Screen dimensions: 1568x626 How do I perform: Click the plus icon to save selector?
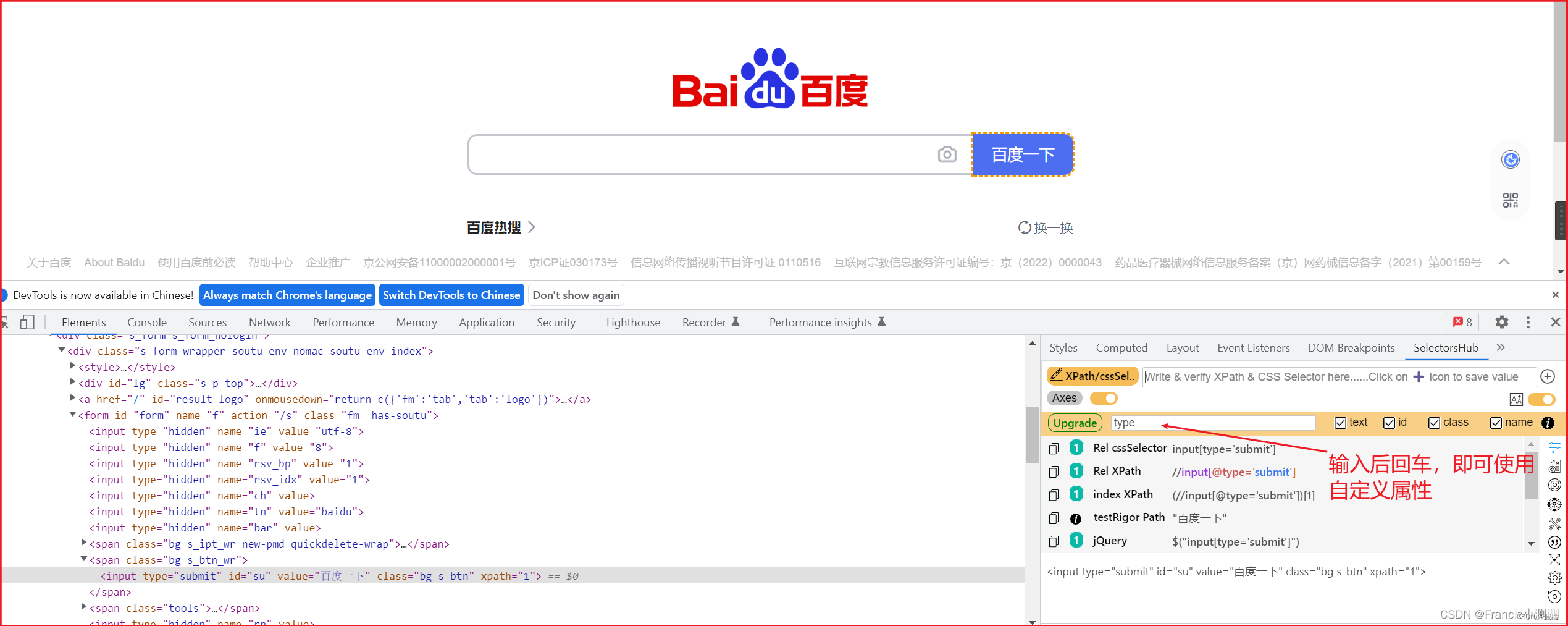tap(1548, 376)
